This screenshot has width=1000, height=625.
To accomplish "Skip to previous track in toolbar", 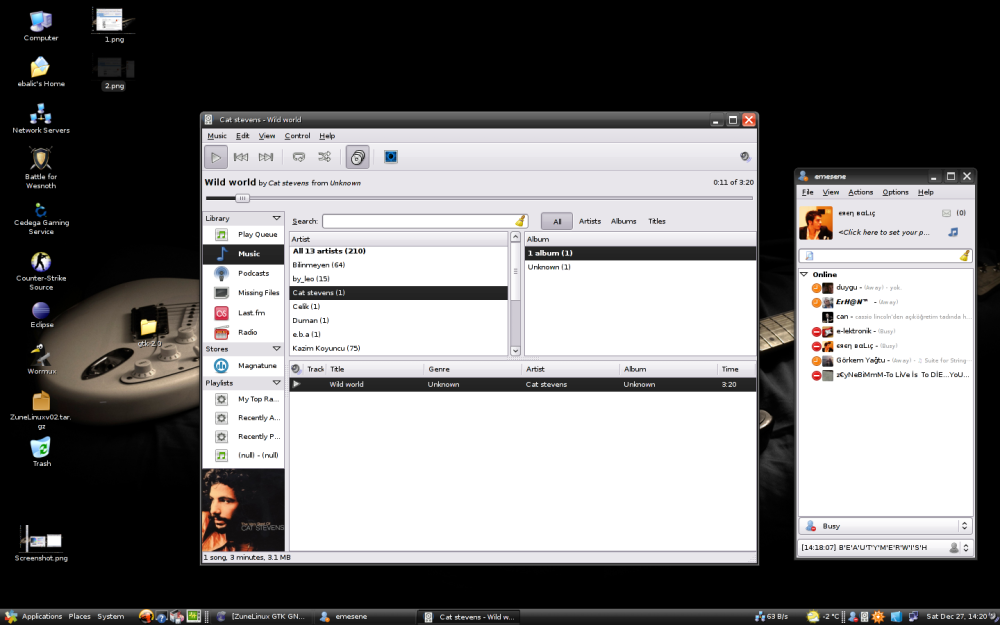I will pyautogui.click(x=241, y=157).
